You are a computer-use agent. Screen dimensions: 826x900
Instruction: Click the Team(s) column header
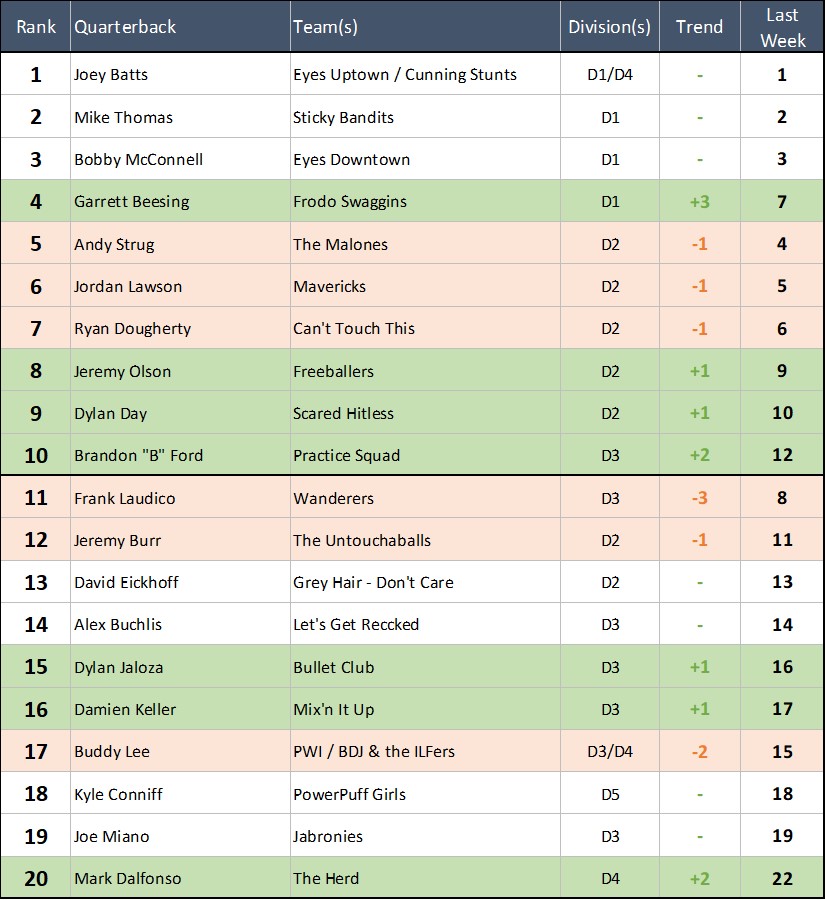click(x=325, y=27)
